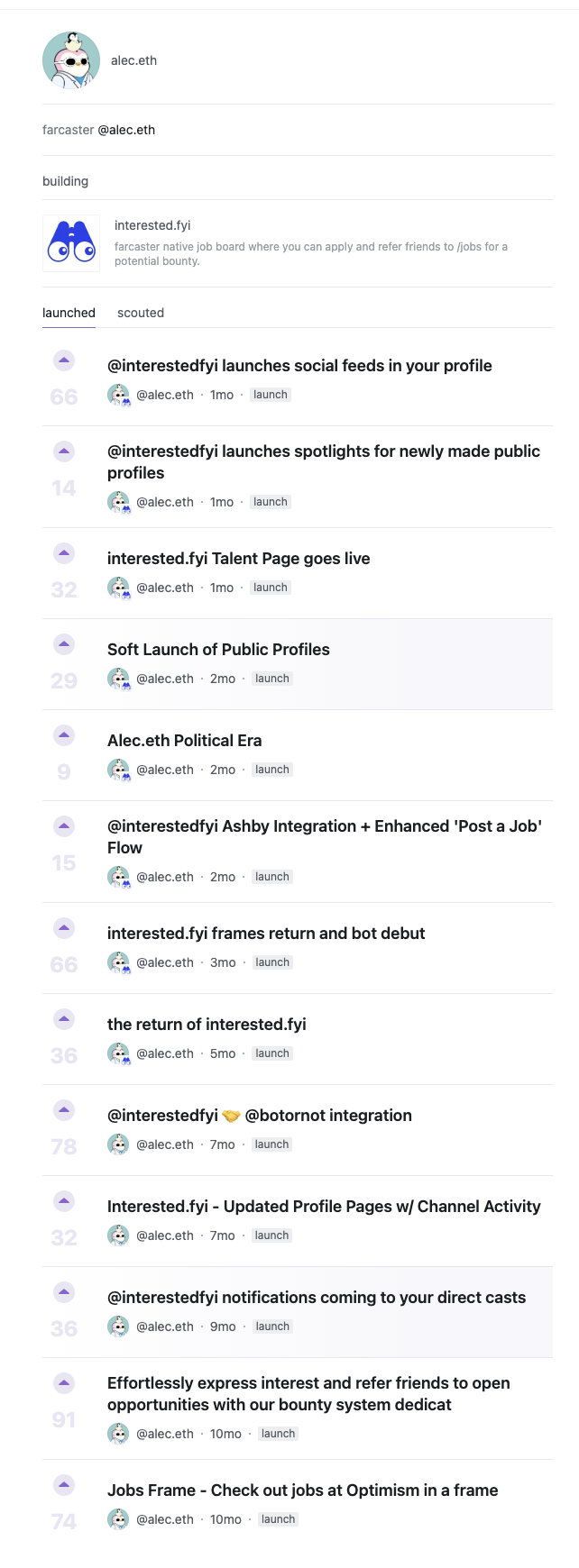Open the interested.fyi project link

[152, 225]
